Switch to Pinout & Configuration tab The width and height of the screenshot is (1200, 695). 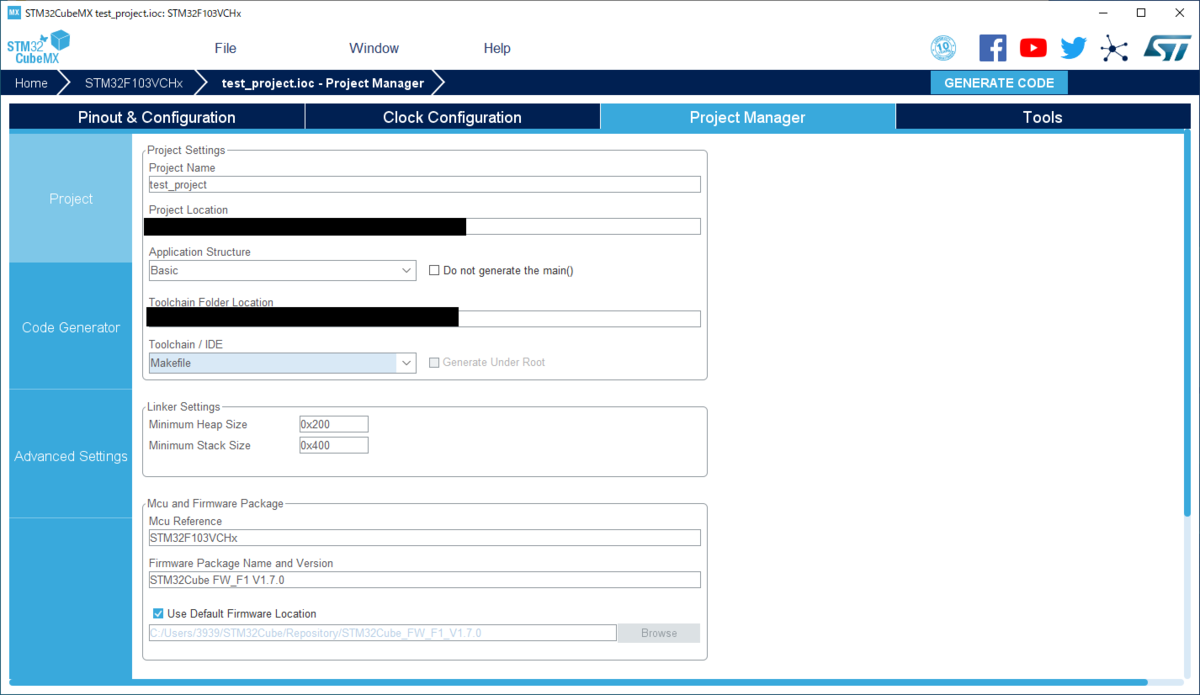tap(157, 117)
